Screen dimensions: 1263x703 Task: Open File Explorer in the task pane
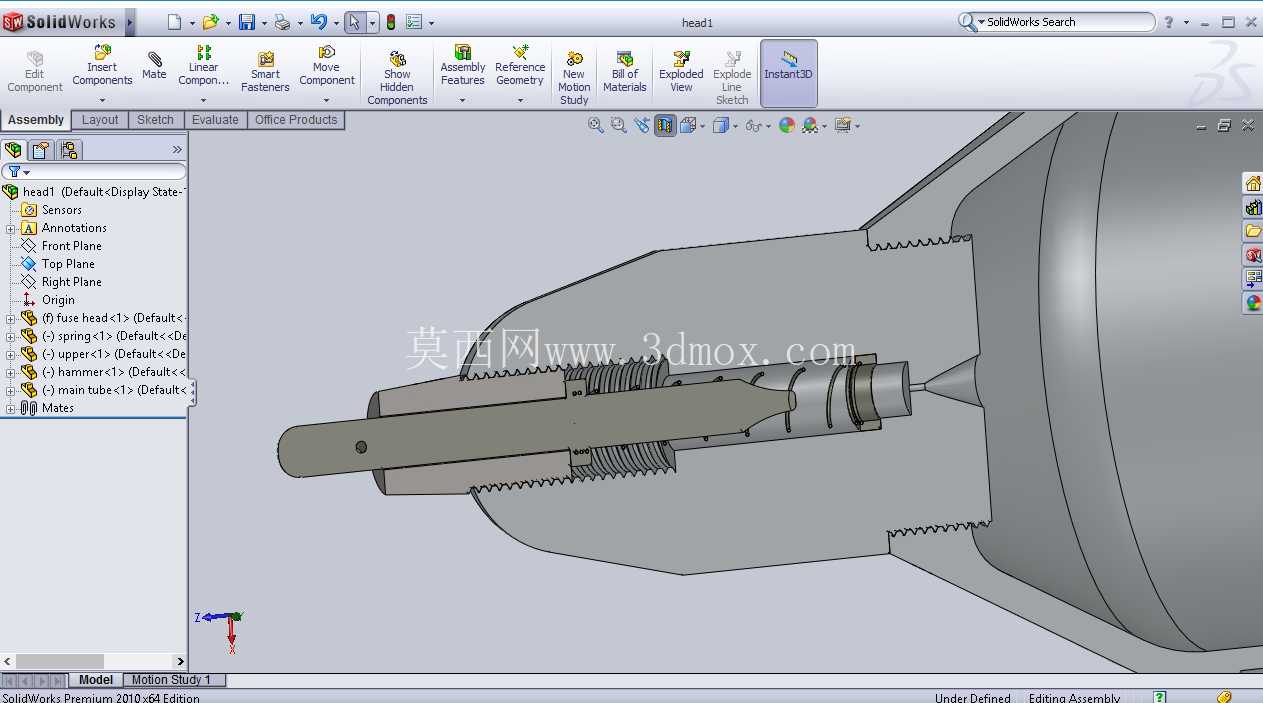(x=1252, y=231)
